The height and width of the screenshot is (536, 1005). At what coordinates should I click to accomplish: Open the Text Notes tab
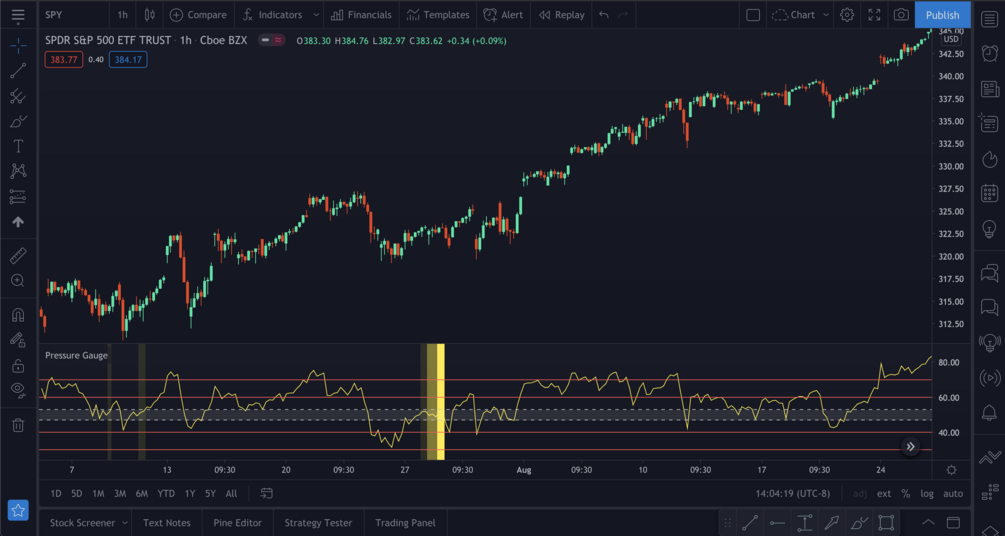tap(167, 523)
